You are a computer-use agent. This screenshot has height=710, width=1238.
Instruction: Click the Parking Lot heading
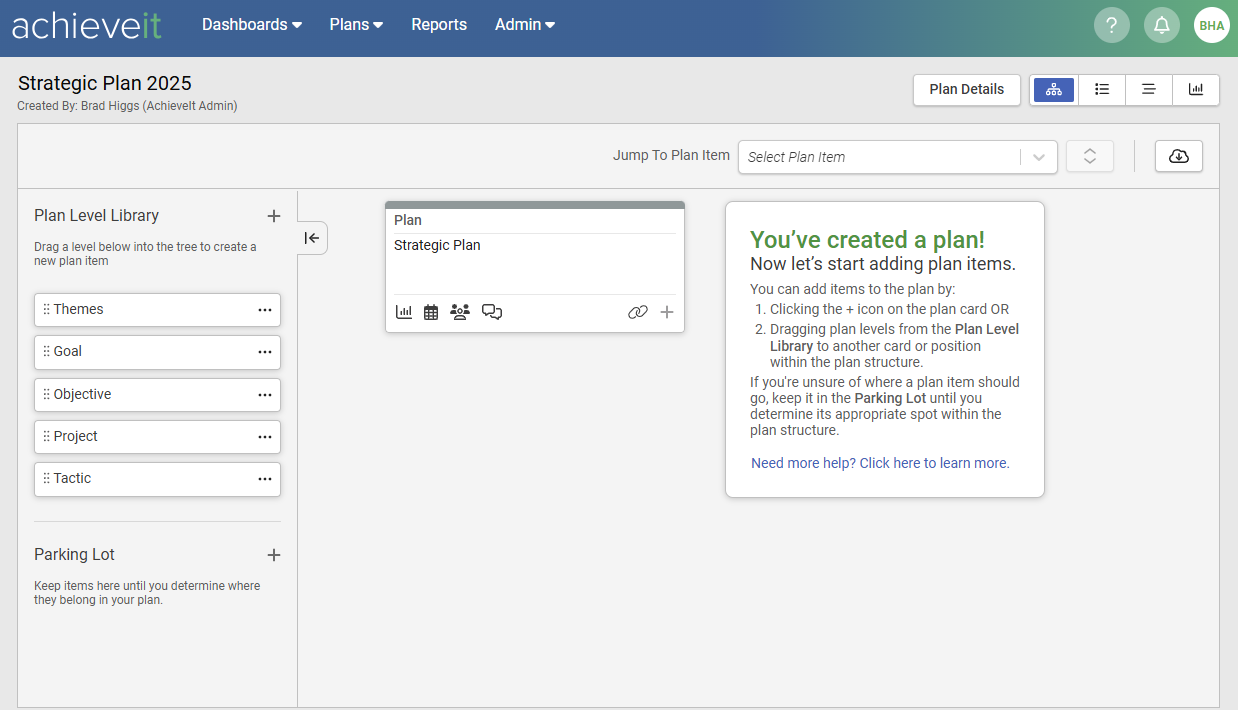click(74, 555)
